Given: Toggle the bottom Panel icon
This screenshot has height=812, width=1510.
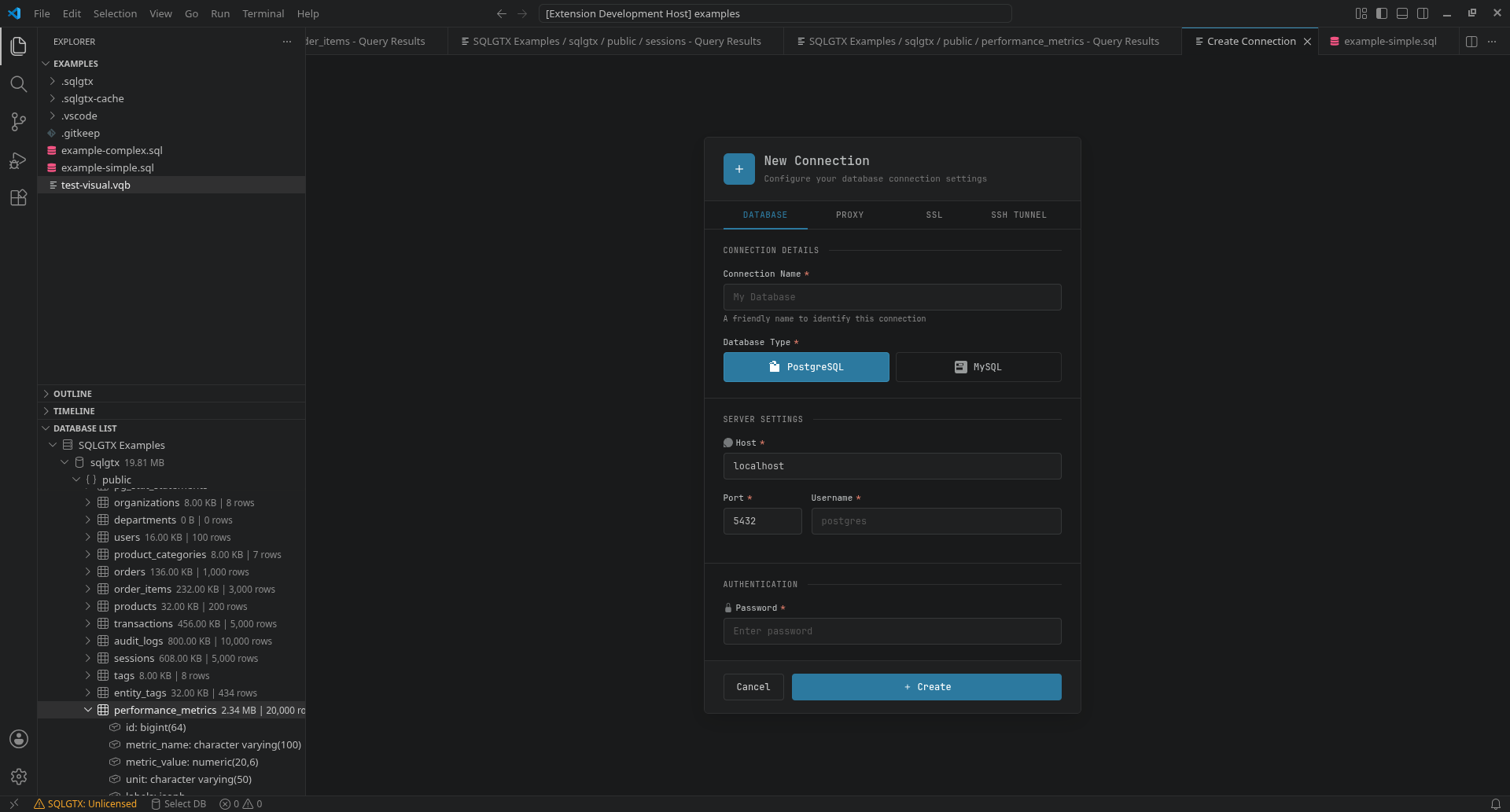Looking at the screenshot, I should [1402, 13].
